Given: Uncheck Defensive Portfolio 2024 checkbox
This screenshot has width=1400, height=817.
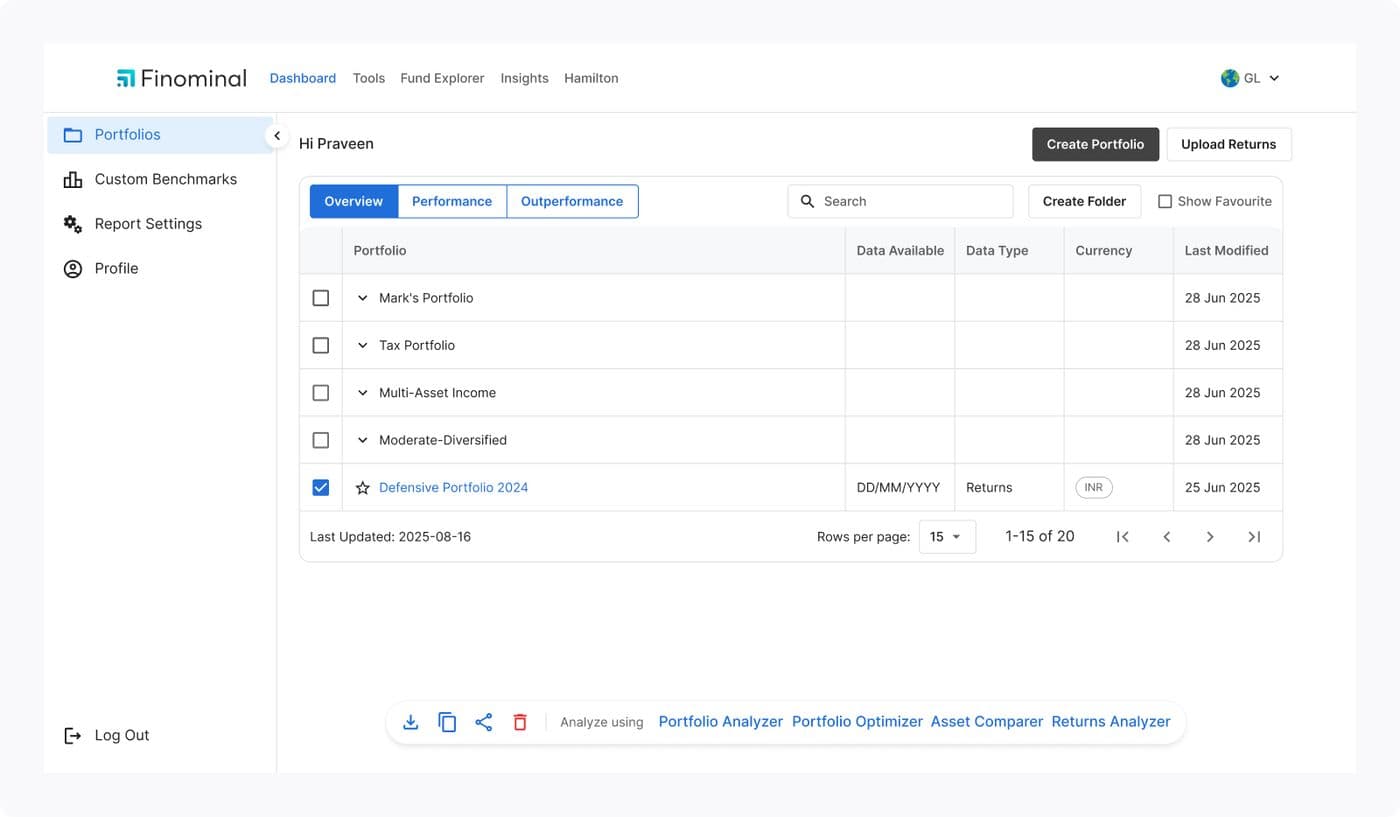Looking at the screenshot, I should pos(321,488).
